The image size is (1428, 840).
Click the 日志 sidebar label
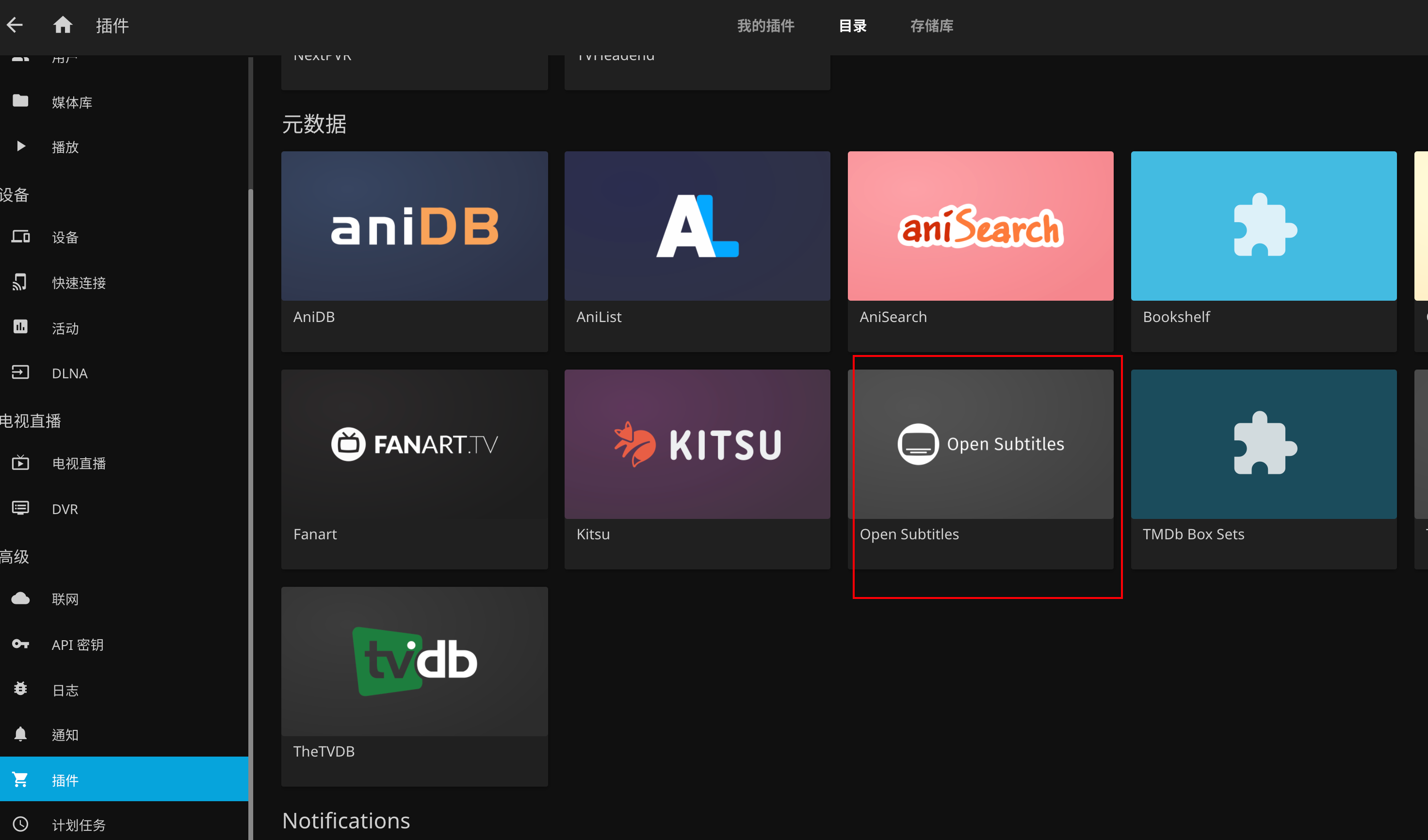(65, 690)
